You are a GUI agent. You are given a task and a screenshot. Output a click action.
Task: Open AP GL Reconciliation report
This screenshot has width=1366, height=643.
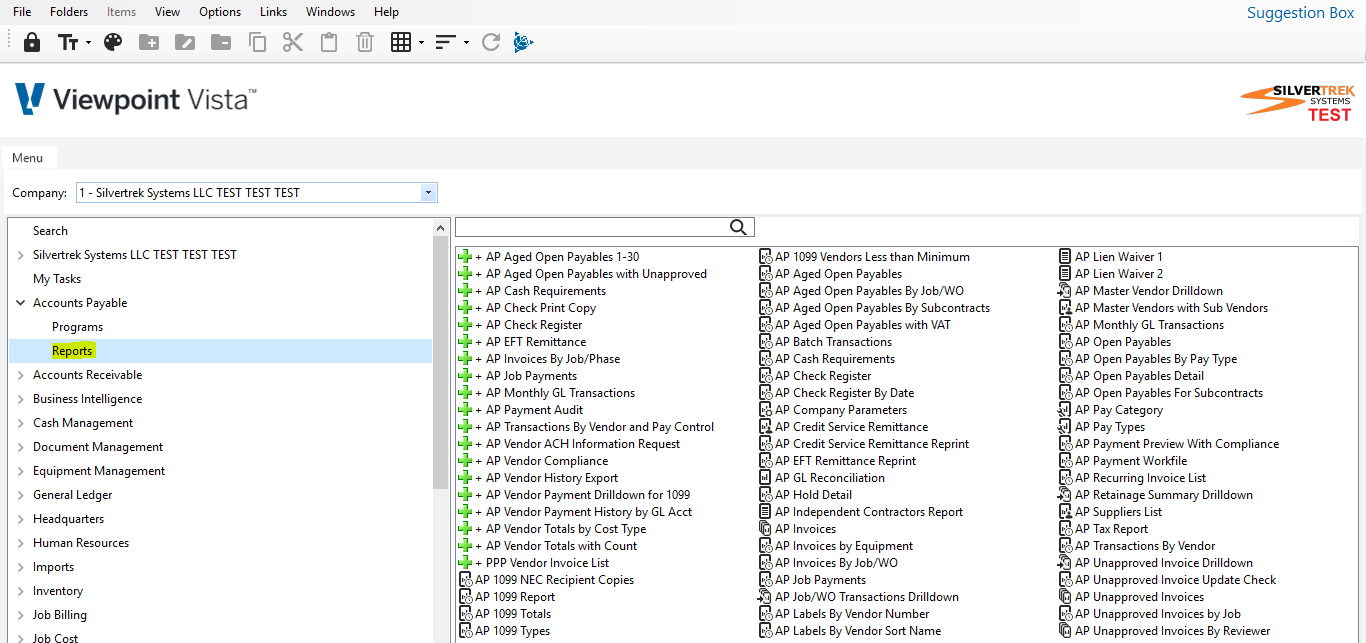[x=830, y=478]
